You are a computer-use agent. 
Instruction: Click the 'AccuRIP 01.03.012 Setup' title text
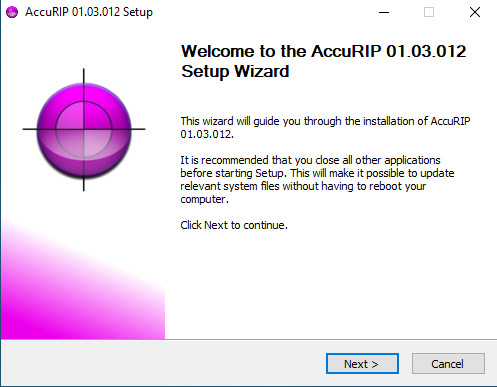coord(89,12)
